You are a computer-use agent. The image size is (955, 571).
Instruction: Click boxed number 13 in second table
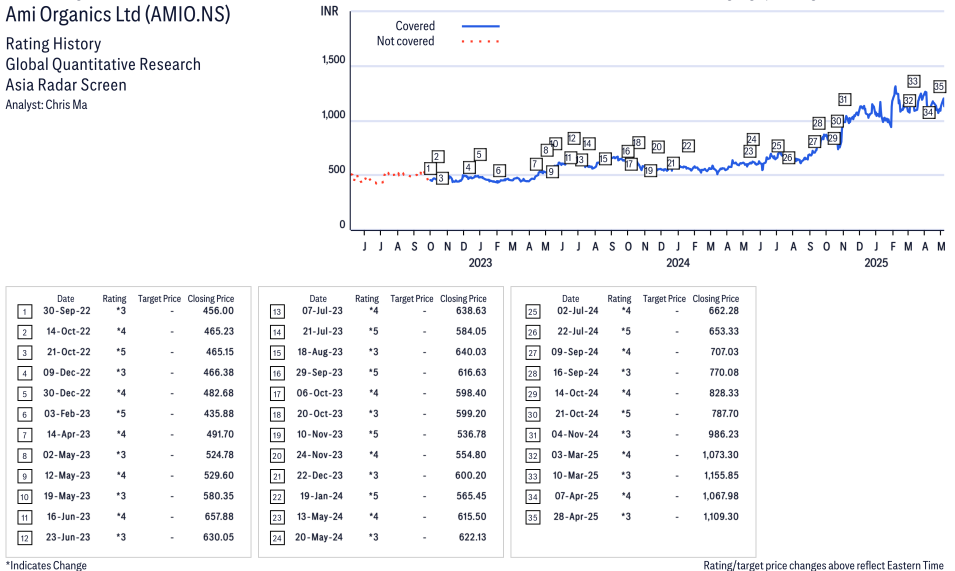(277, 312)
